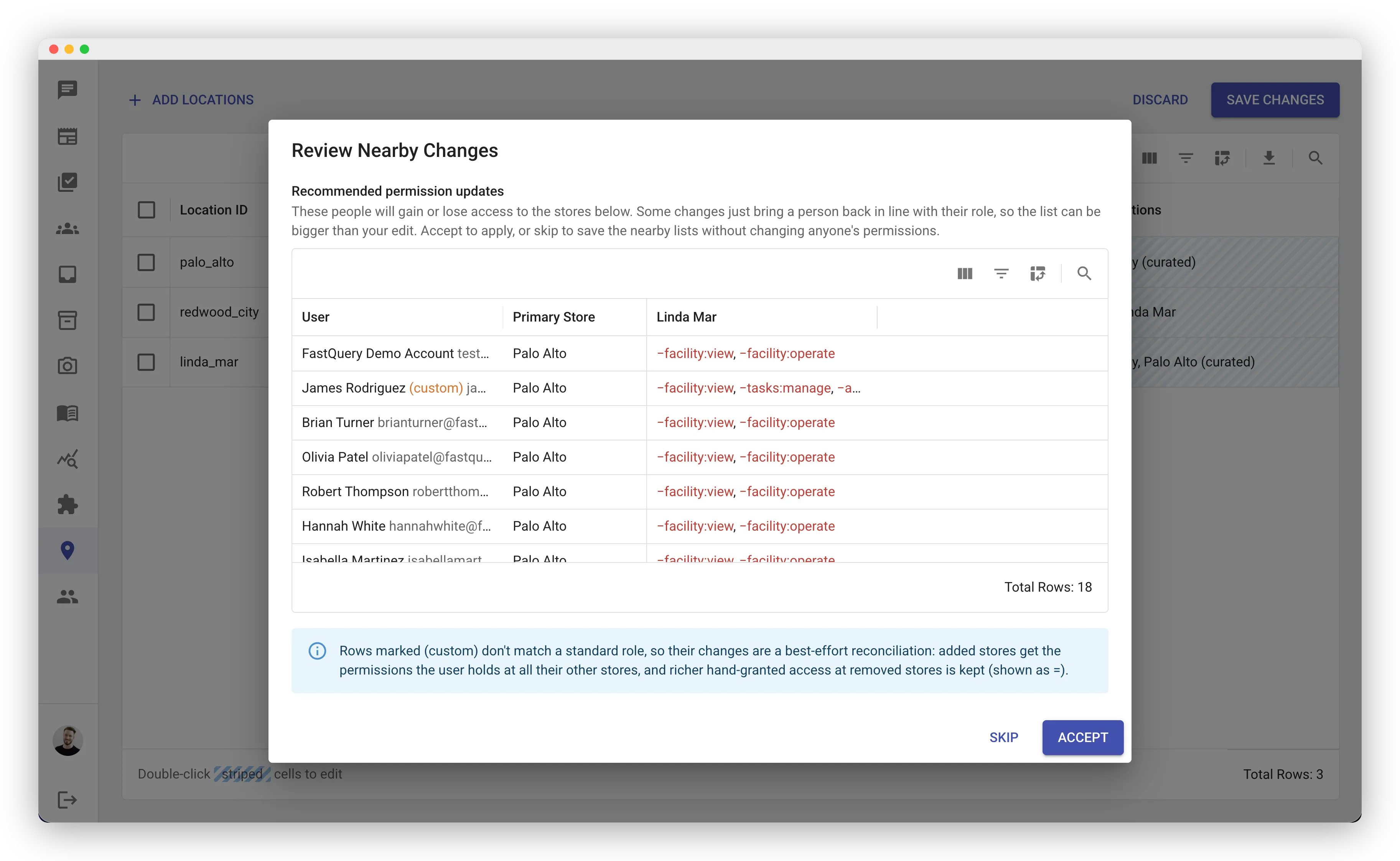Viewport: 1400px width, 861px height.
Task: Click the Review Nearby Changes dialog title
Action: click(x=394, y=151)
